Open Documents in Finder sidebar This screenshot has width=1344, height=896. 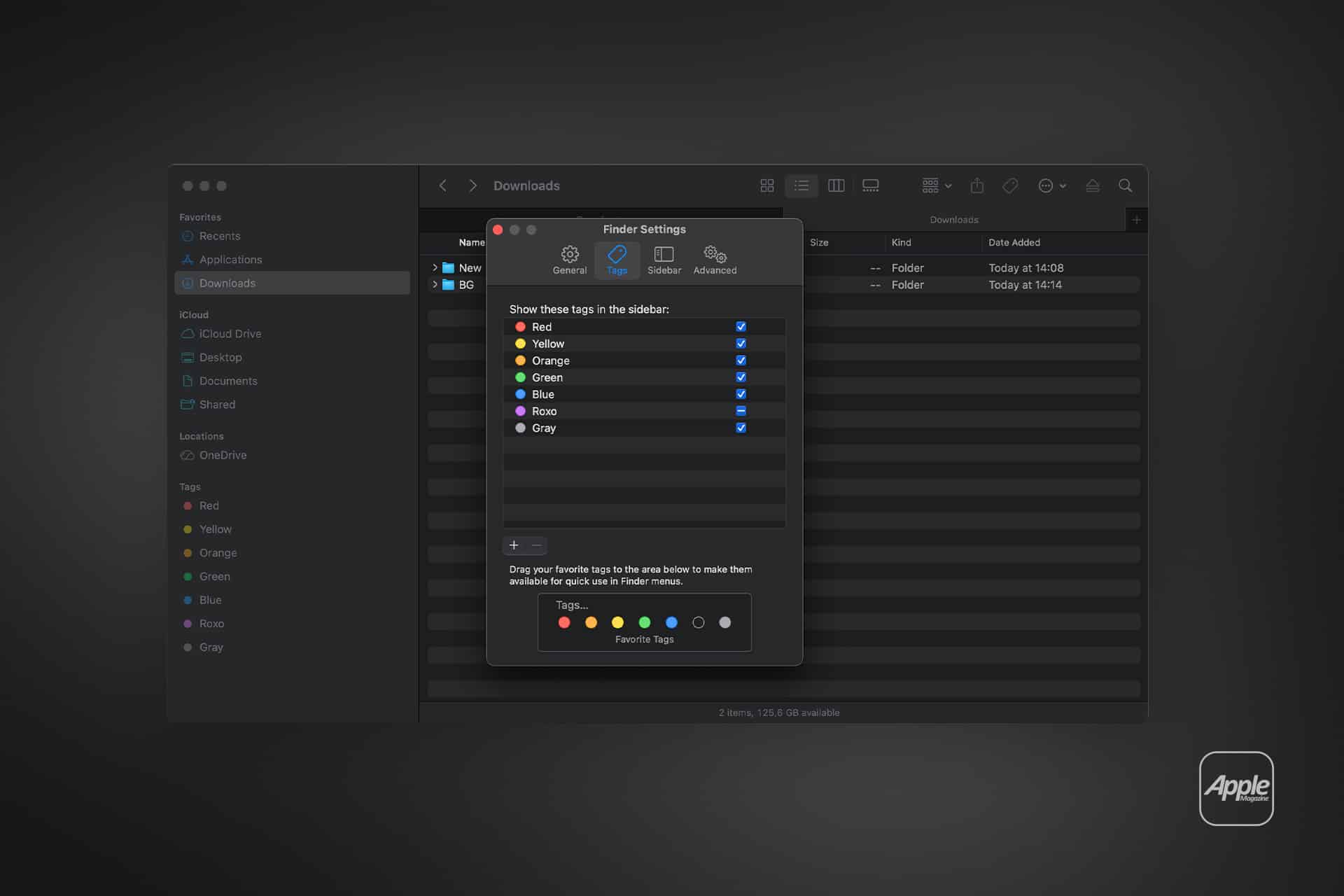tap(292, 381)
